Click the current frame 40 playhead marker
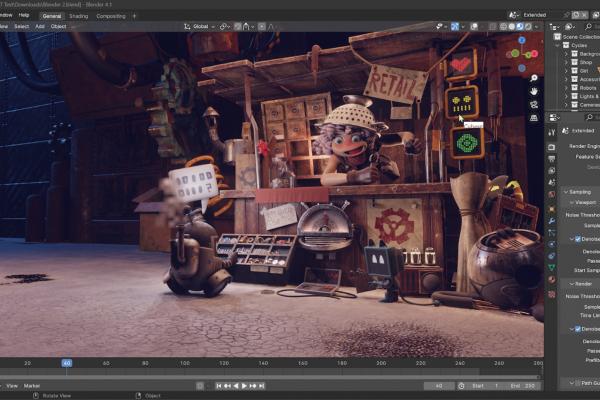Image resolution: width=600 pixels, height=400 pixels. point(67,363)
